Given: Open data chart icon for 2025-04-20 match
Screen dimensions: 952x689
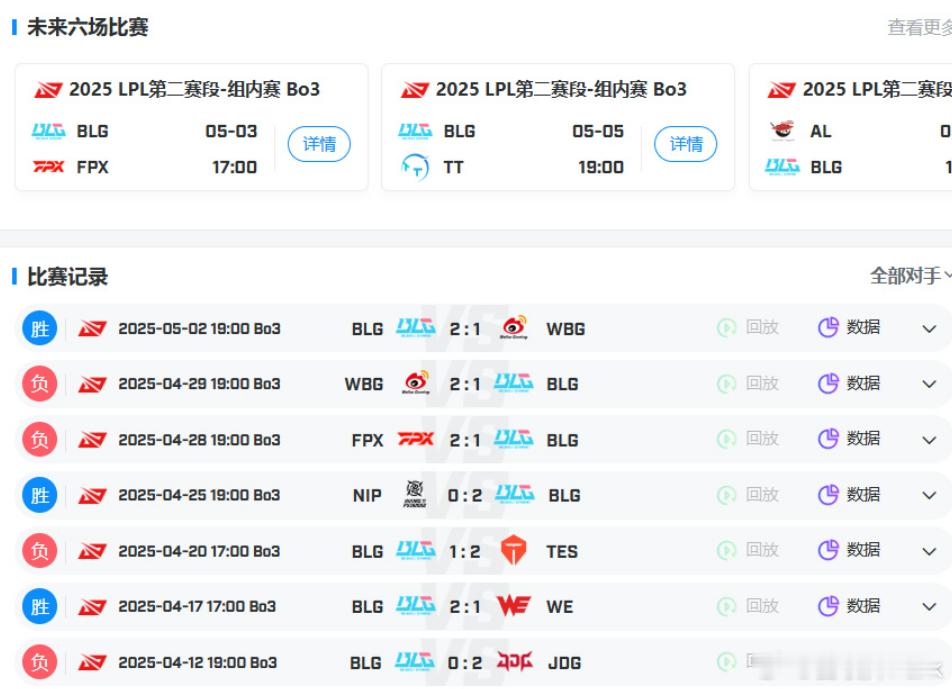Looking at the screenshot, I should (828, 550).
